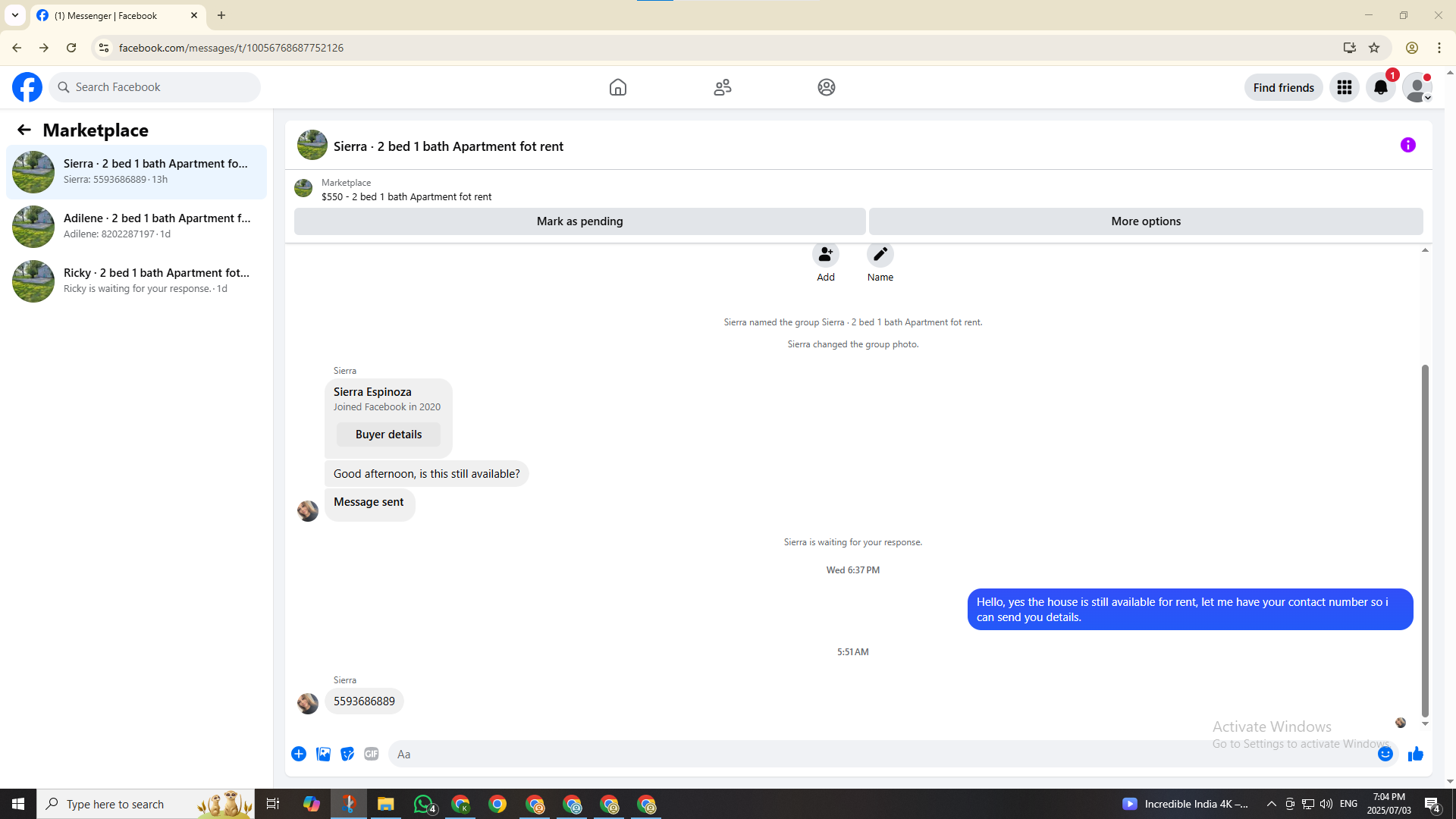Edit the group name pencil icon
Screen dimensions: 1456x819
tap(880, 255)
